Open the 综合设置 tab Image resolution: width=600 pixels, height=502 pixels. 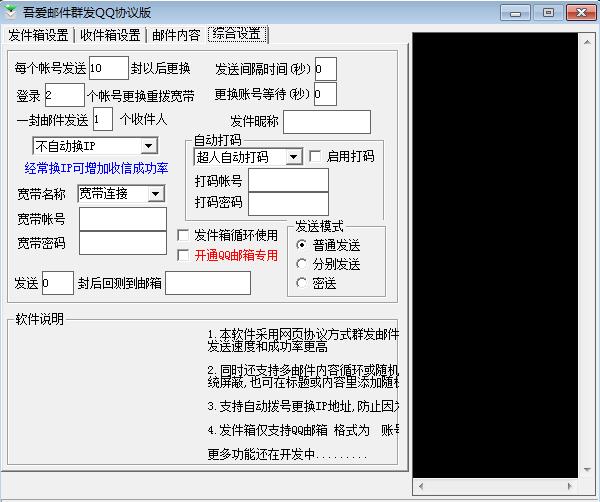coord(237,34)
